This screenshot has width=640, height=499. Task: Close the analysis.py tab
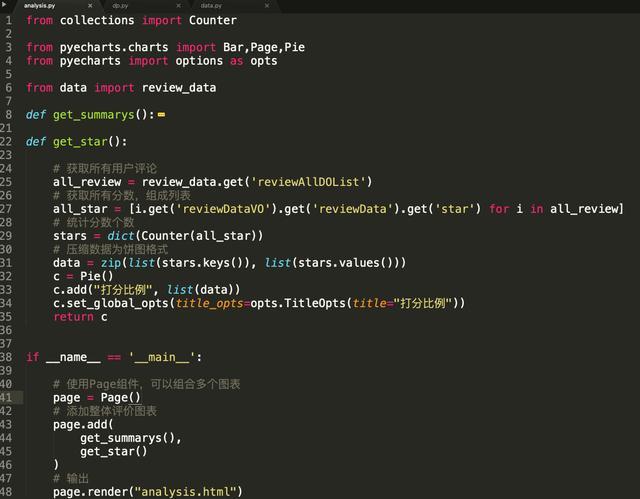pyautogui.click(x=90, y=6)
